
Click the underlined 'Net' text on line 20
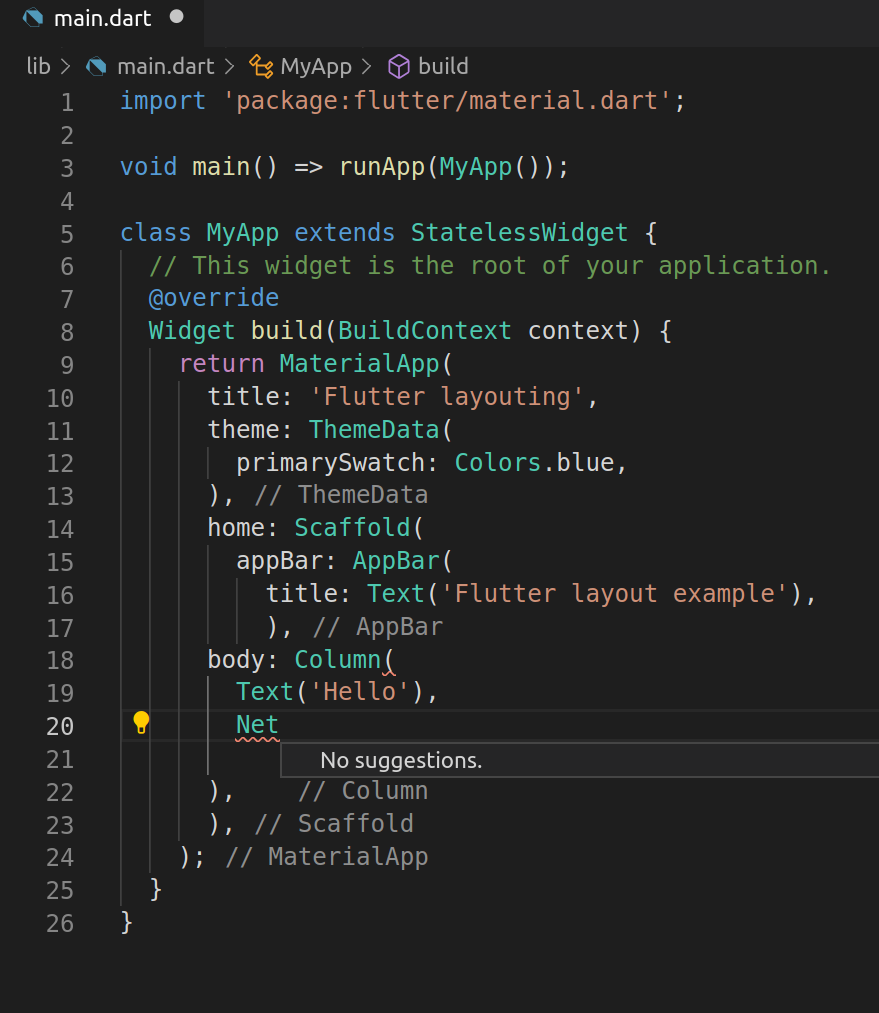pos(257,725)
